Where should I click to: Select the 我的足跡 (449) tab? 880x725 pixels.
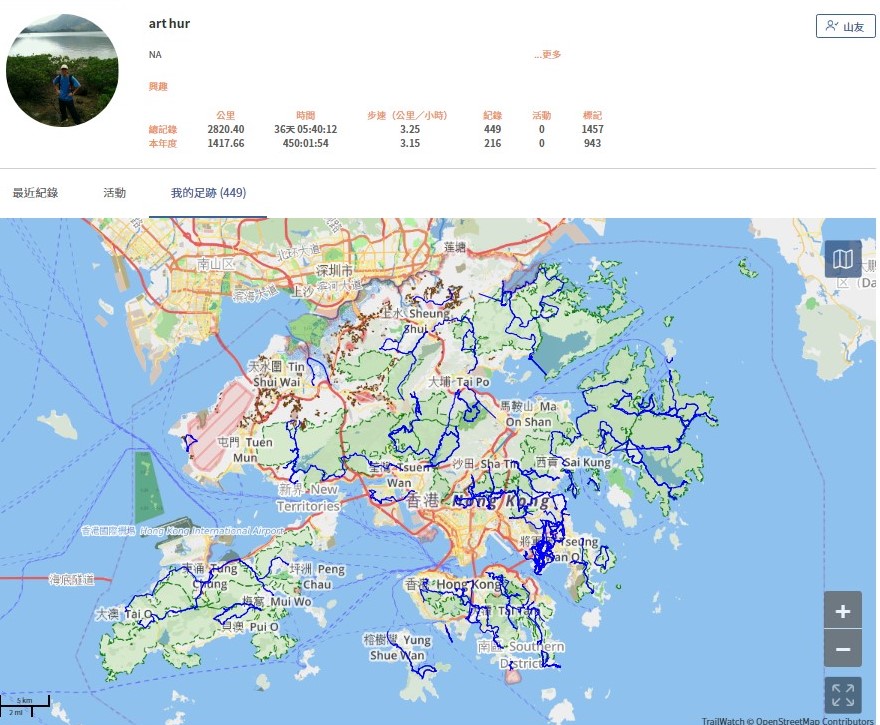(208, 193)
